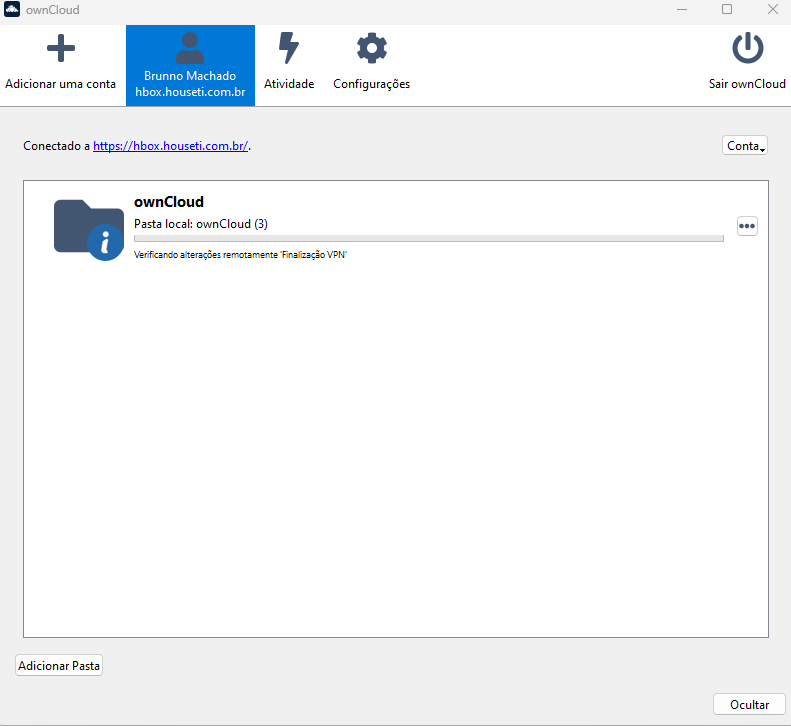
Task: Open the Atividade lightning bolt tab
Action: coord(289,49)
